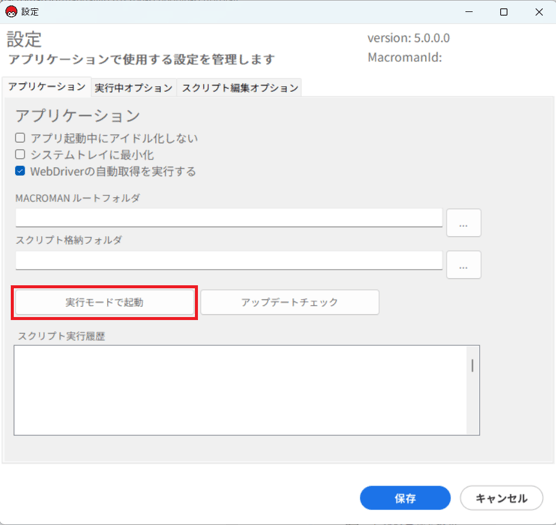The width and height of the screenshot is (556, 525).
Task: Click the MacromanId: label
Action: pyautogui.click(x=405, y=57)
